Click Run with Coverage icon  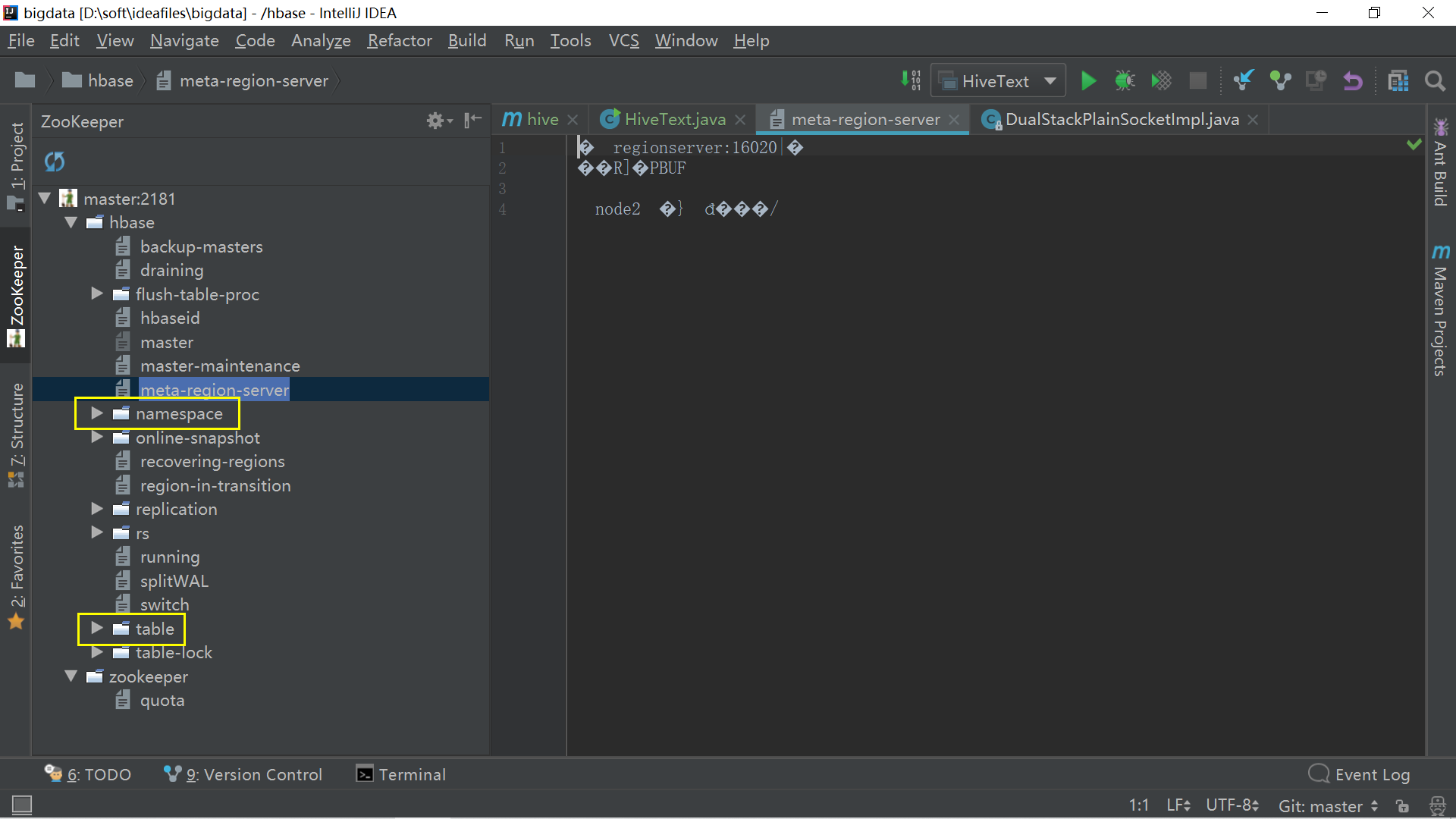pos(1161,80)
